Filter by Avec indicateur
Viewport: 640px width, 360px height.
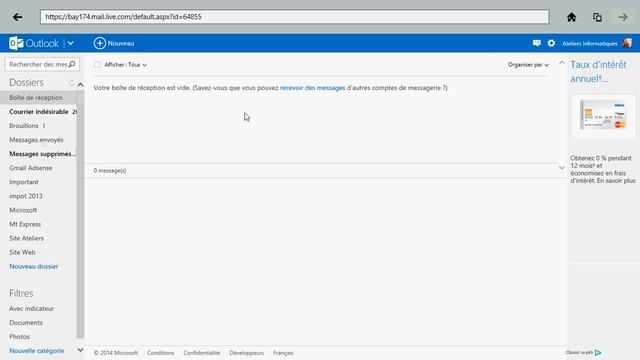click(x=31, y=309)
